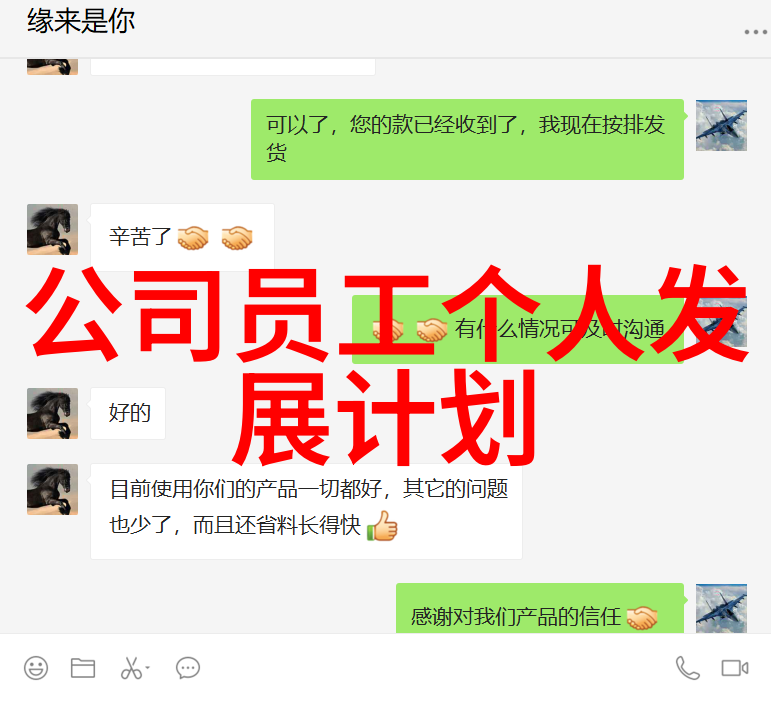The width and height of the screenshot is (771, 707).
Task: Click fighter jet avatar beside 可以了 message
Action: click(721, 125)
